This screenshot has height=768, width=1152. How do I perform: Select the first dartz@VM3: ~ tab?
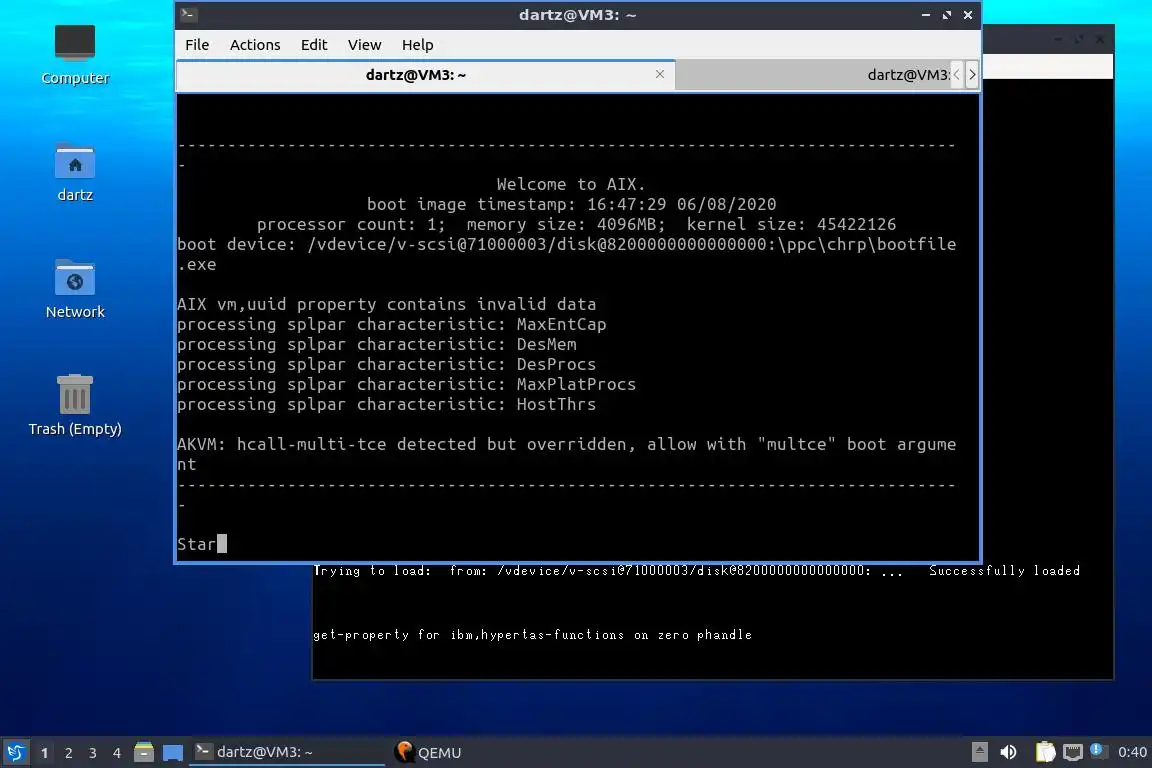pos(416,75)
